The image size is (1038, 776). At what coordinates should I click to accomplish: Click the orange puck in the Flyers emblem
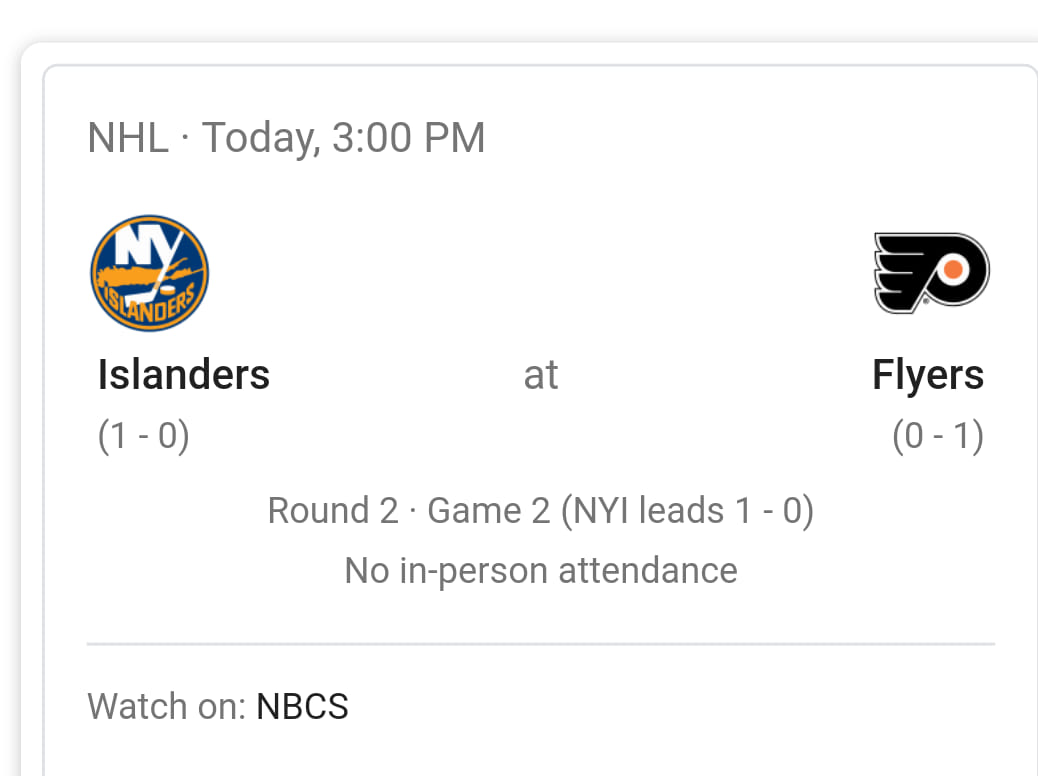tap(953, 269)
